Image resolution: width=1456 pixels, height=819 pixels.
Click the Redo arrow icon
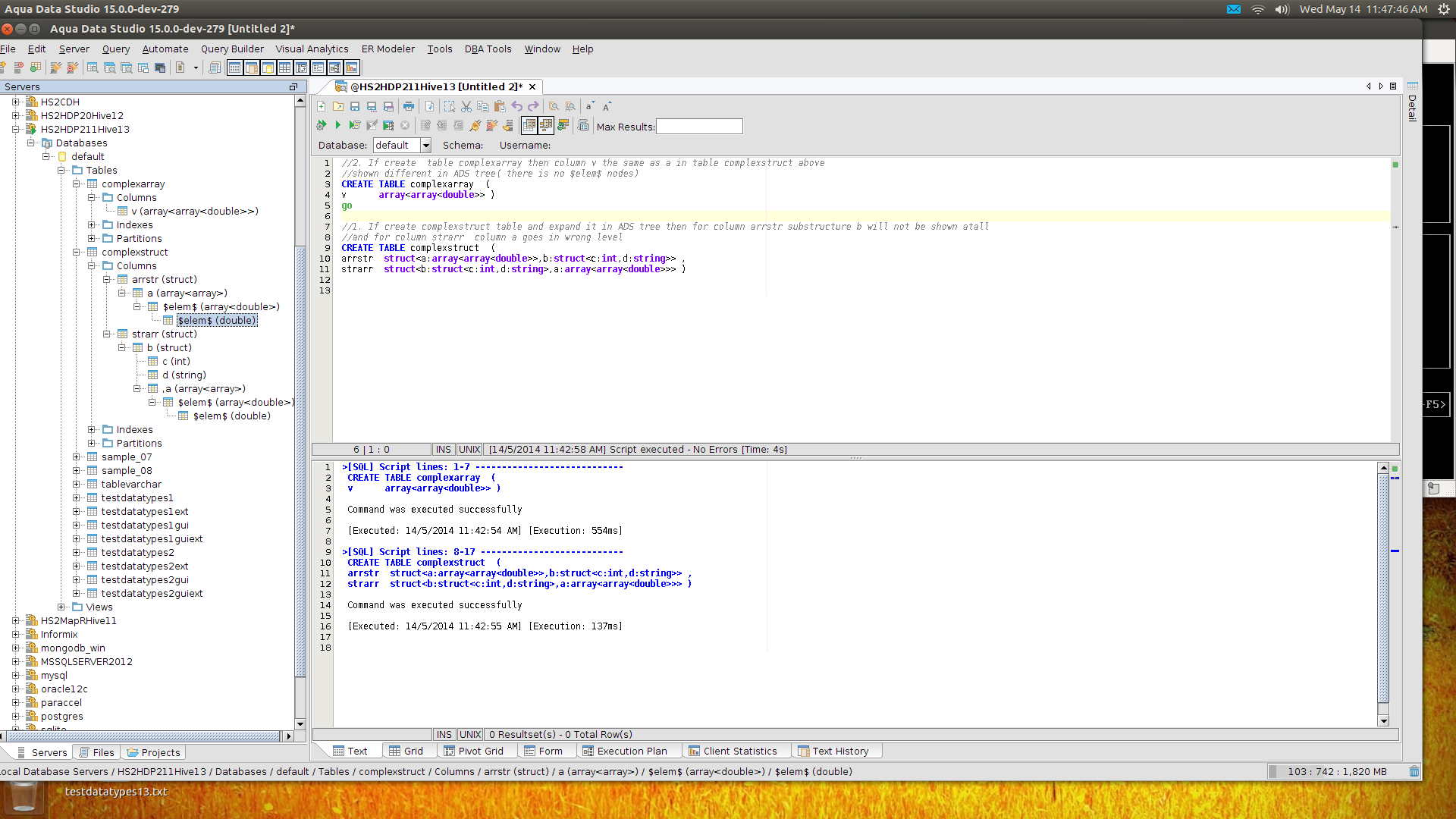pos(533,107)
